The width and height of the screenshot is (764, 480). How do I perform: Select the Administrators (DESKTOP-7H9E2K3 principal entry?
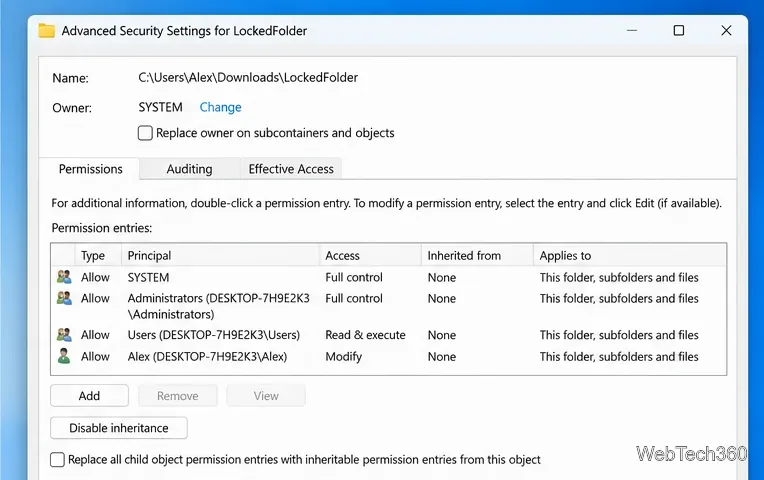point(218,306)
